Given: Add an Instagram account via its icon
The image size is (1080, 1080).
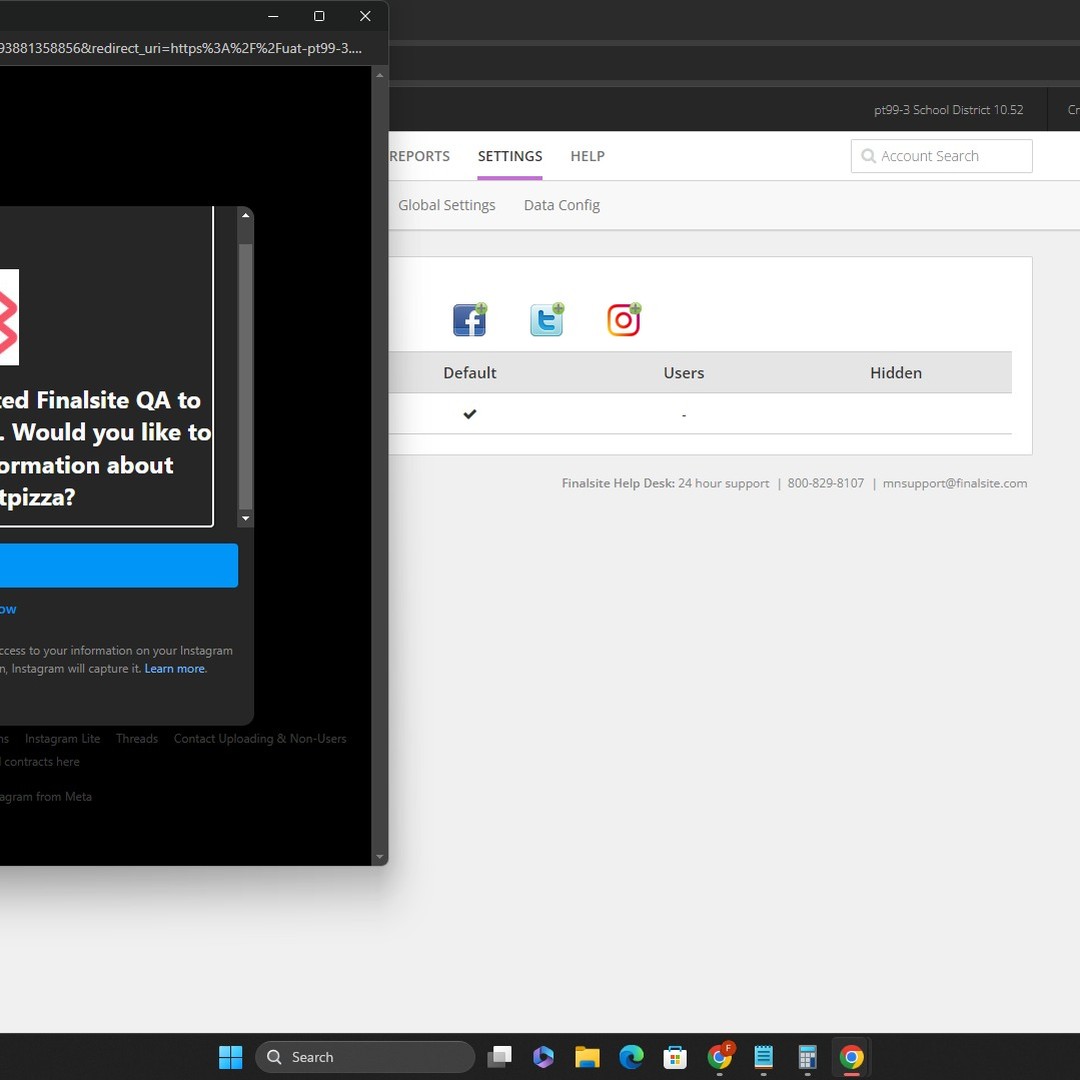Looking at the screenshot, I should [624, 320].
